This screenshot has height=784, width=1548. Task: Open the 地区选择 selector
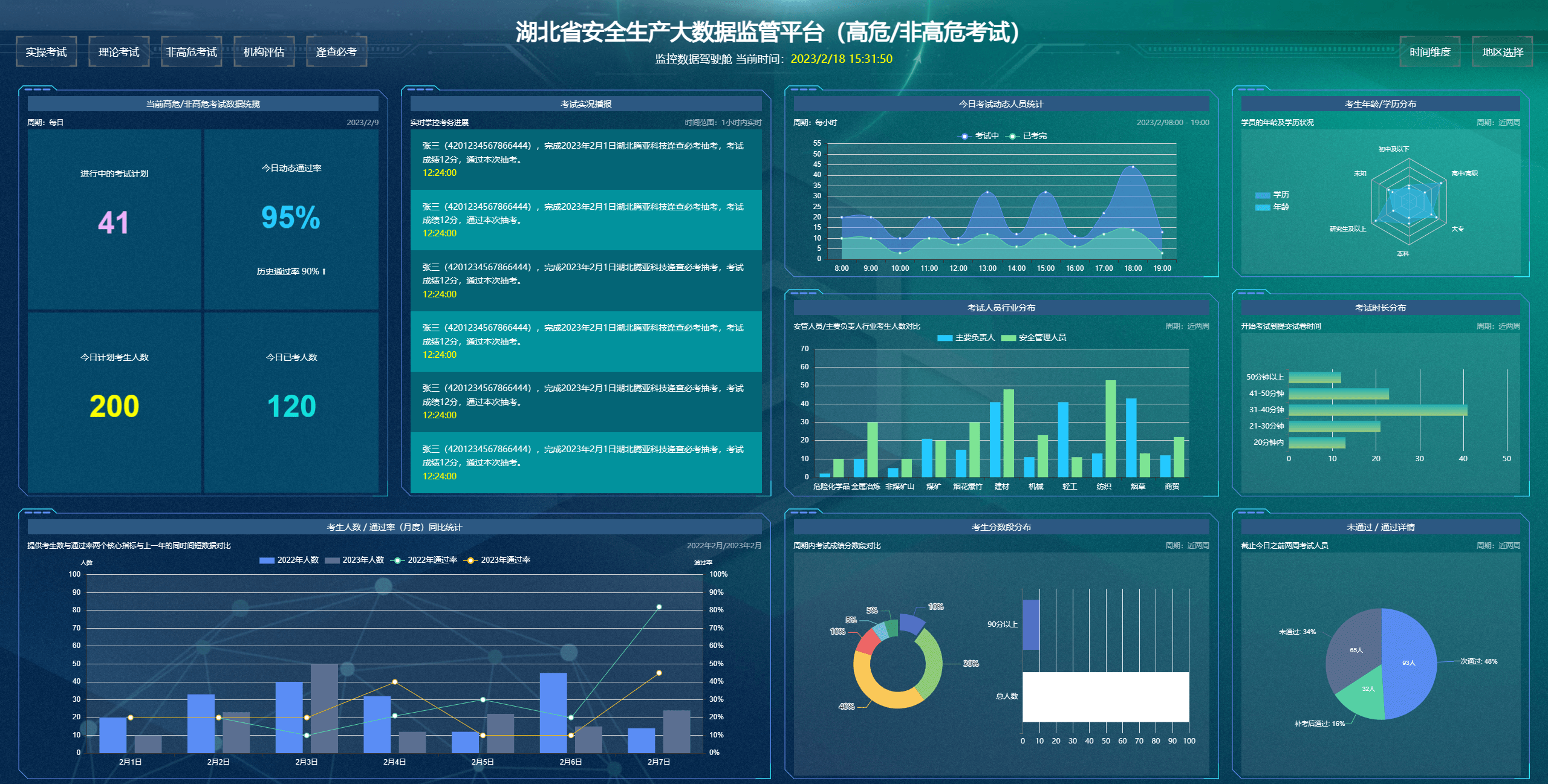1503,52
